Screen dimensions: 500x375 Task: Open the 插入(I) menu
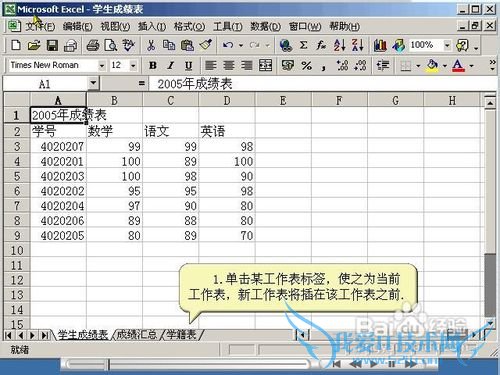coord(152,26)
